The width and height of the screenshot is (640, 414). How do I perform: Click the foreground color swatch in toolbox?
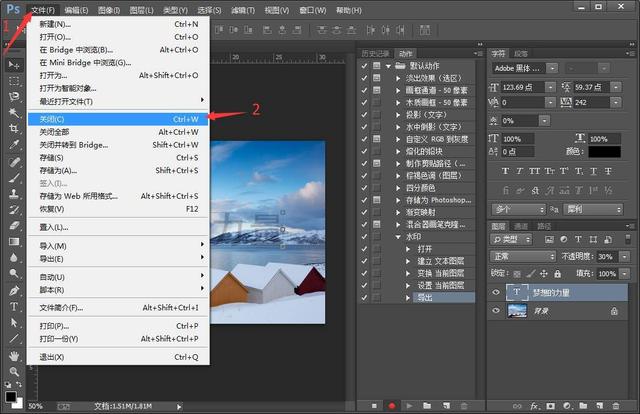(x=11, y=396)
